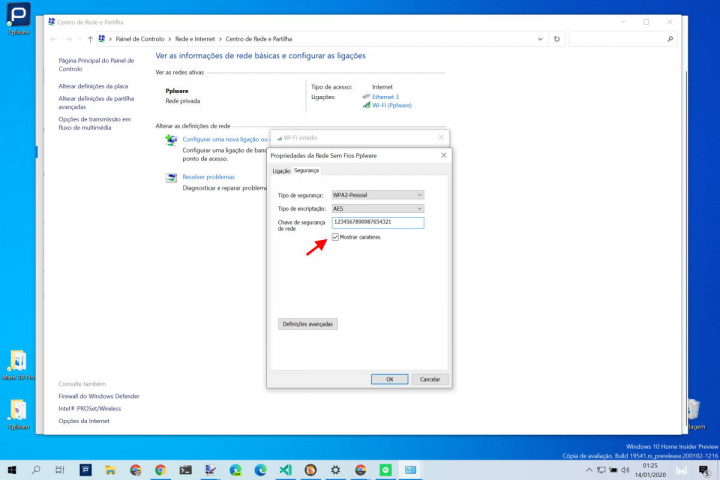Viewport: 720px width, 480px height.
Task: Switch to the Ligação tab
Action: (x=281, y=172)
